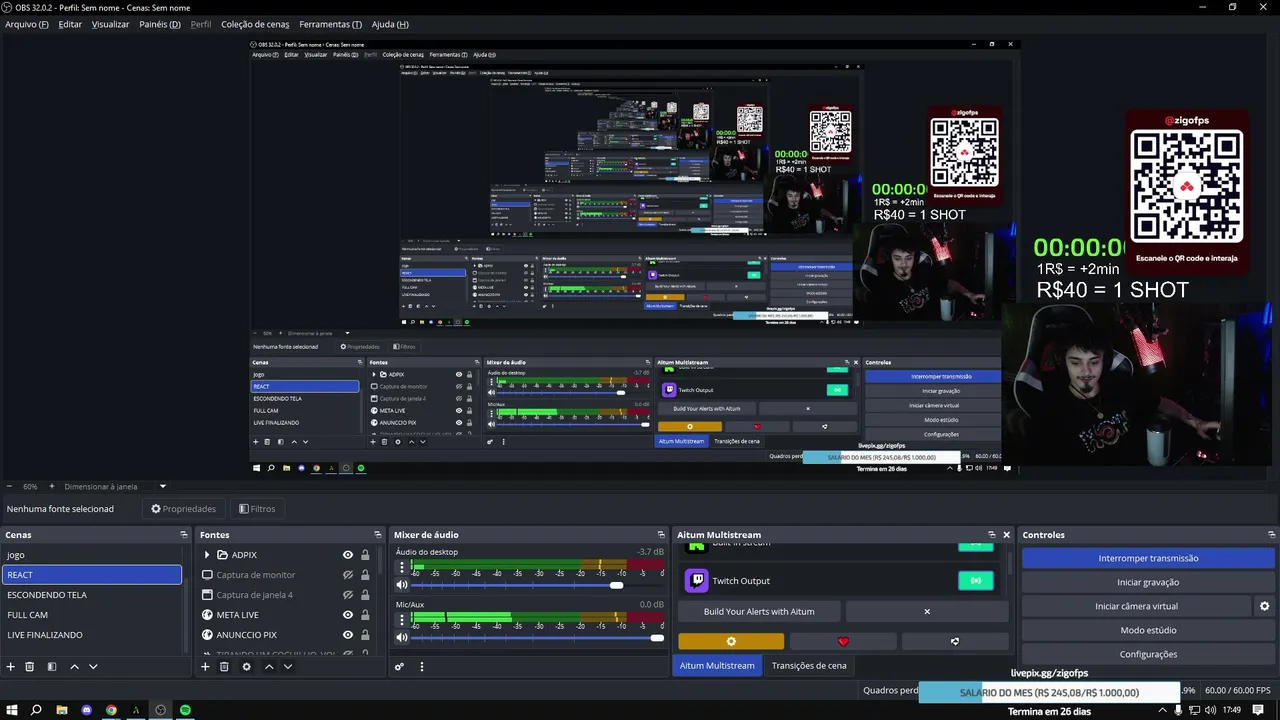Open scene filters icon in Cenas toolbar
Image resolution: width=1280 pixels, height=720 pixels.
(51, 667)
